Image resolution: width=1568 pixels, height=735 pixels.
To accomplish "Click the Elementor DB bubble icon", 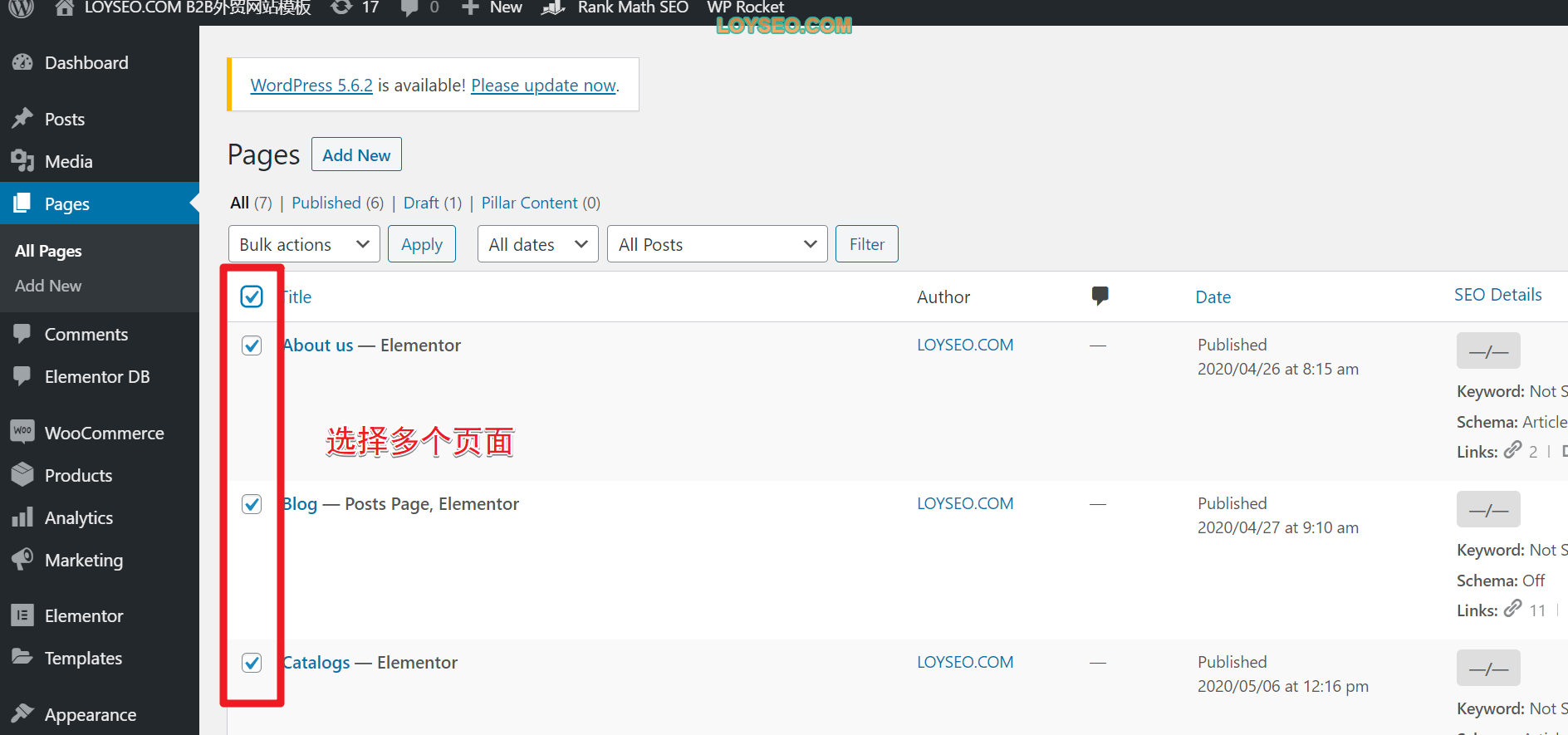I will (22, 376).
